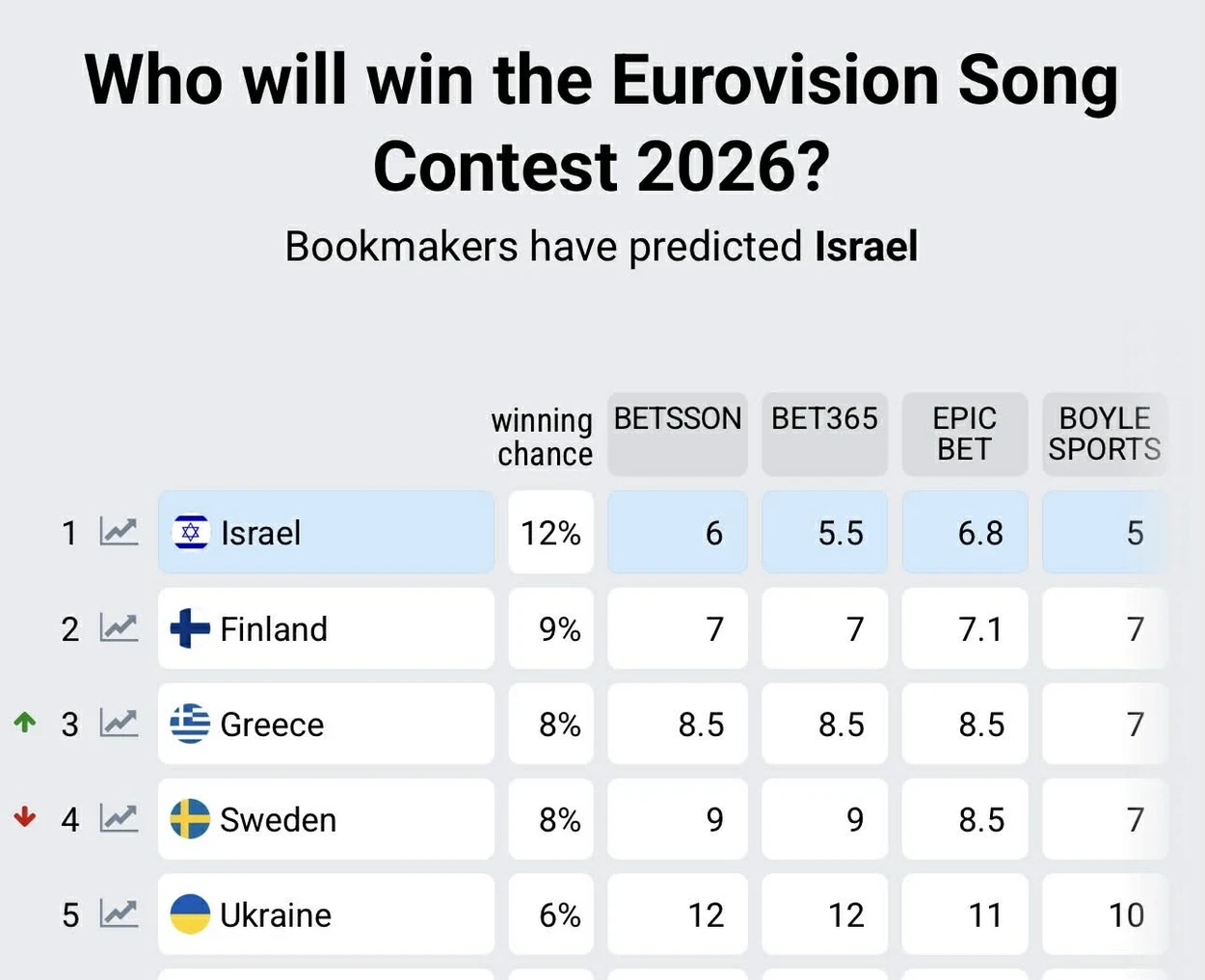
Task: Click the chart icon beside Greece
Action: tap(118, 724)
